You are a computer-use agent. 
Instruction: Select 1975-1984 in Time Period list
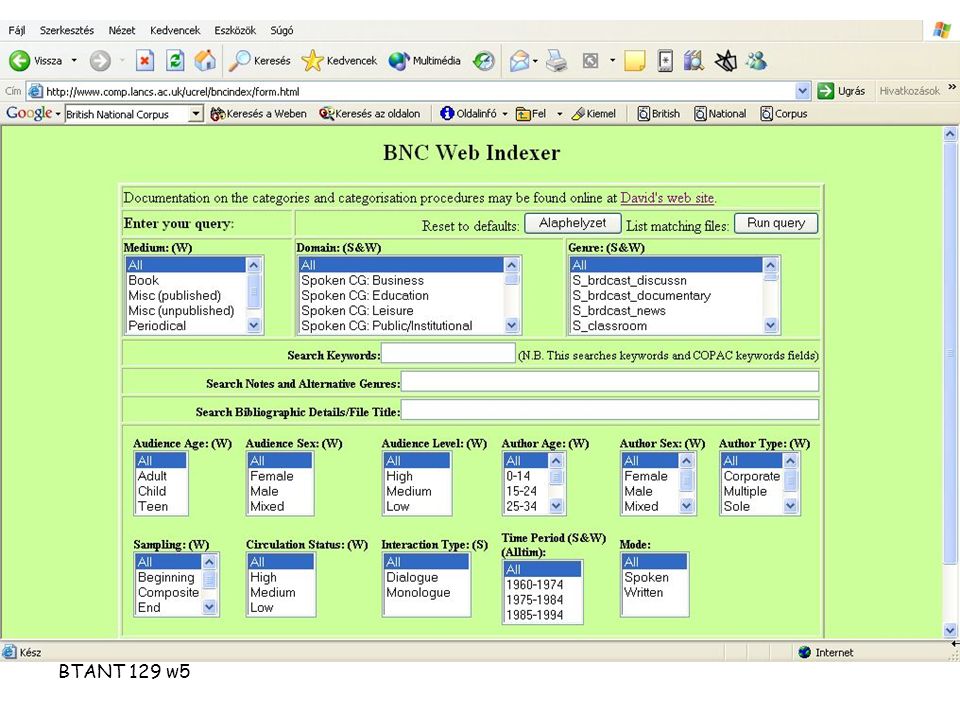tap(542, 600)
